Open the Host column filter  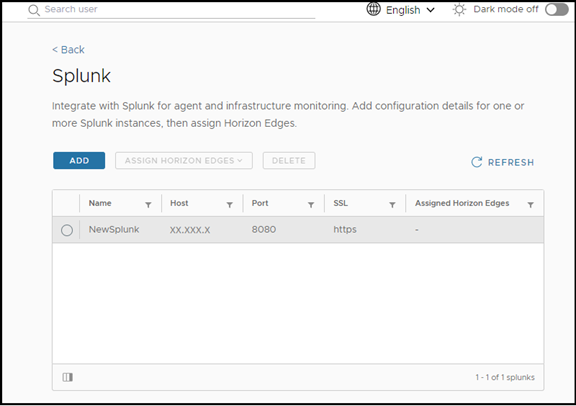[x=230, y=205]
